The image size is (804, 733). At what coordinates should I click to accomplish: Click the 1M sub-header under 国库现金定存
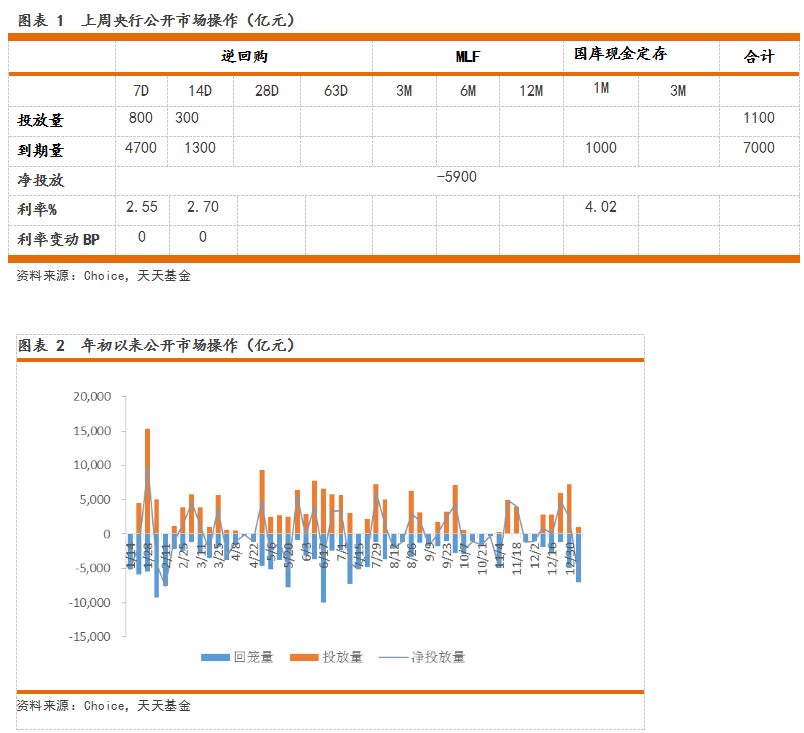tap(601, 88)
